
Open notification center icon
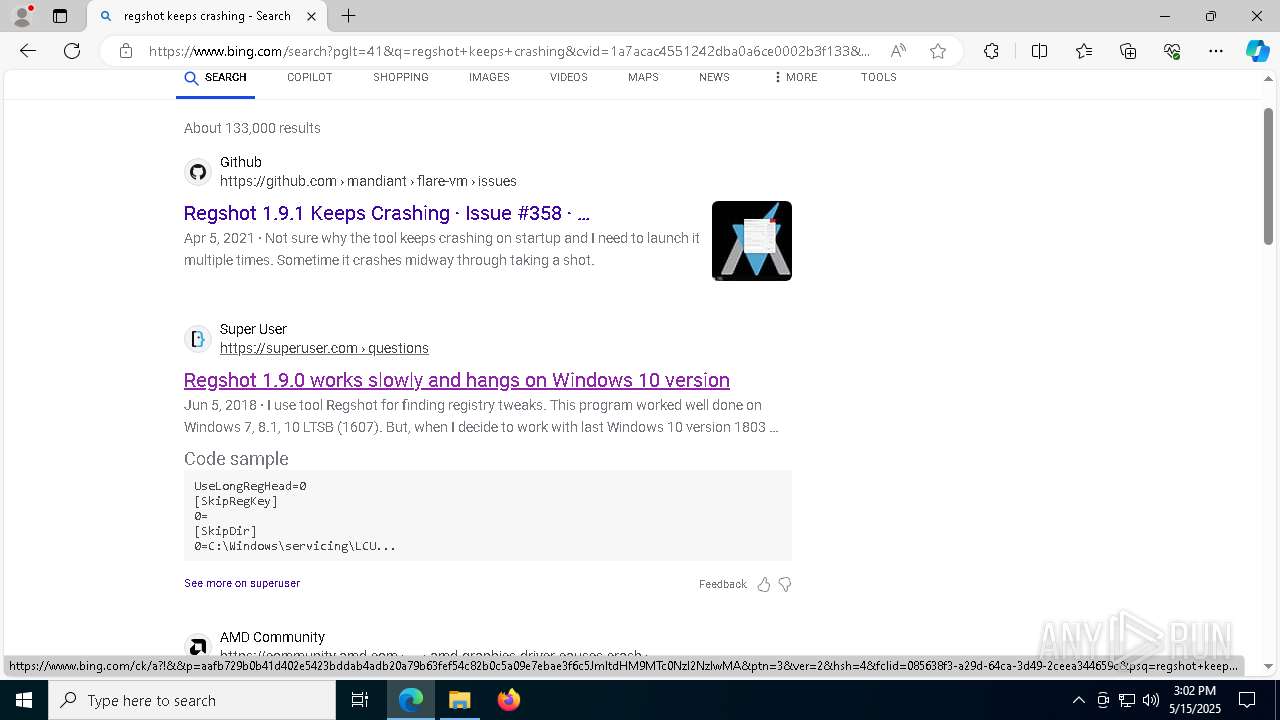coord(1247,700)
